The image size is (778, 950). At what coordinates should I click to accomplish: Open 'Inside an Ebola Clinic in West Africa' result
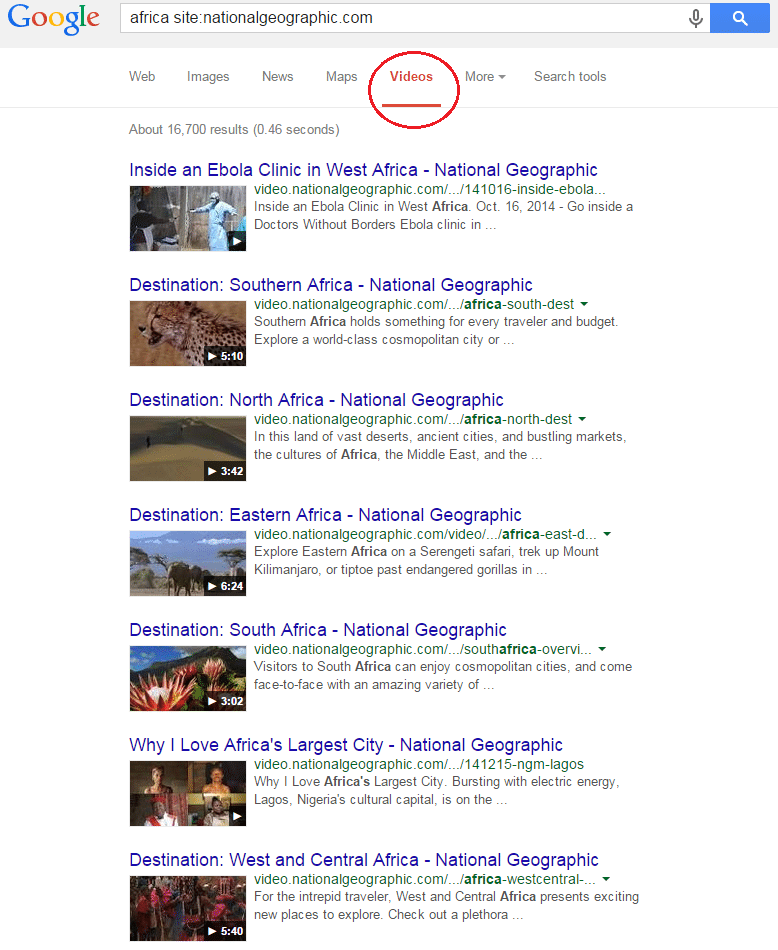tap(364, 170)
